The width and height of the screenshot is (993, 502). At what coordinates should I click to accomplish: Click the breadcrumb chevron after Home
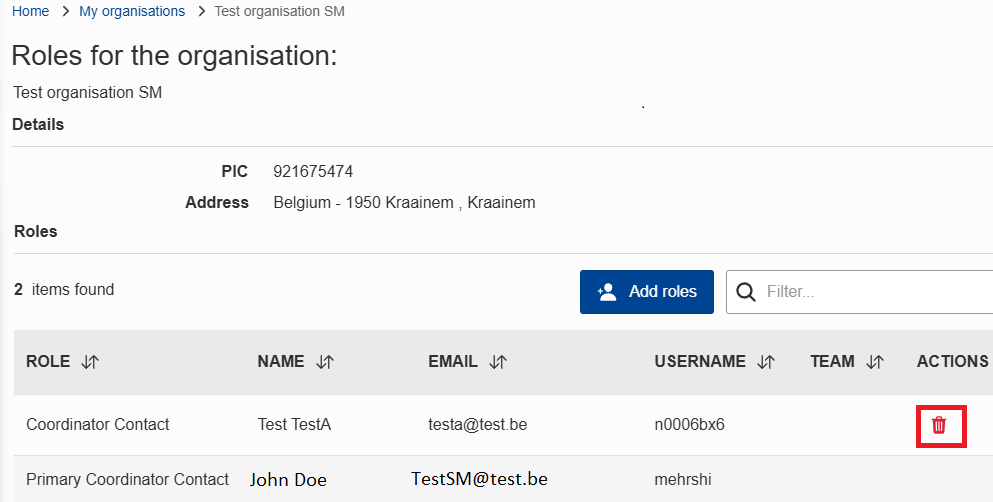click(64, 11)
